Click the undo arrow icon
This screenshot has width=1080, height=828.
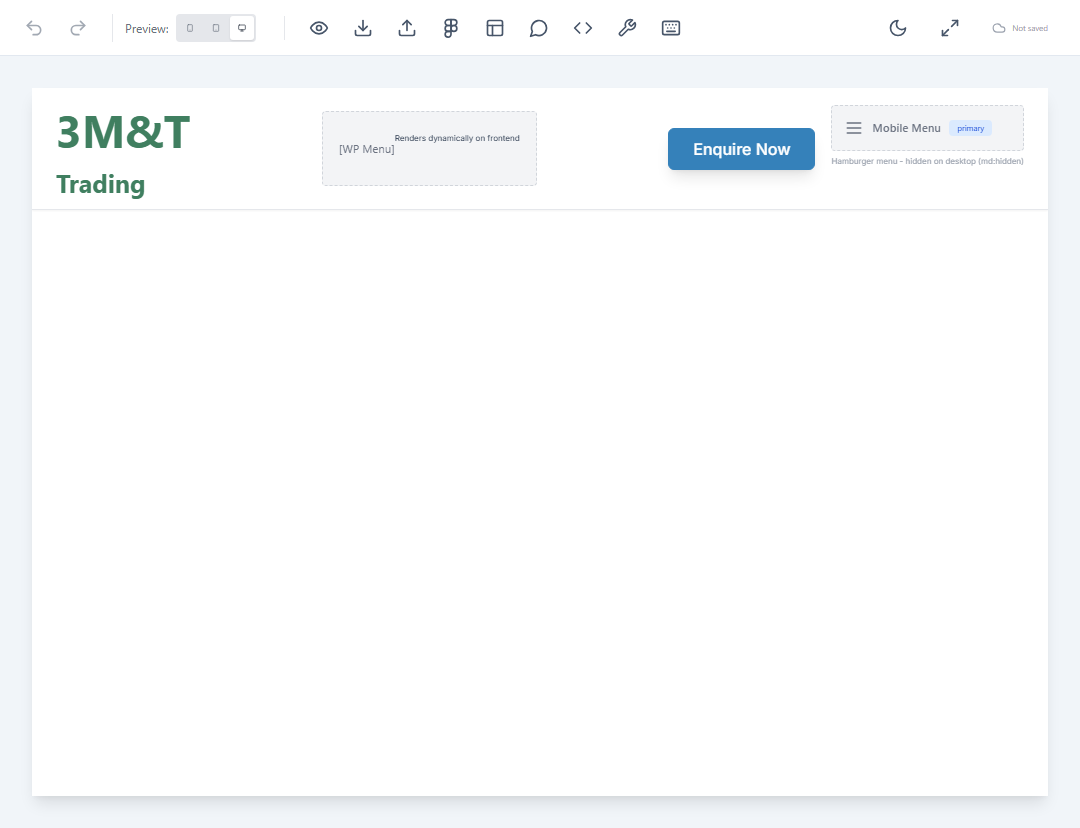pyautogui.click(x=34, y=28)
